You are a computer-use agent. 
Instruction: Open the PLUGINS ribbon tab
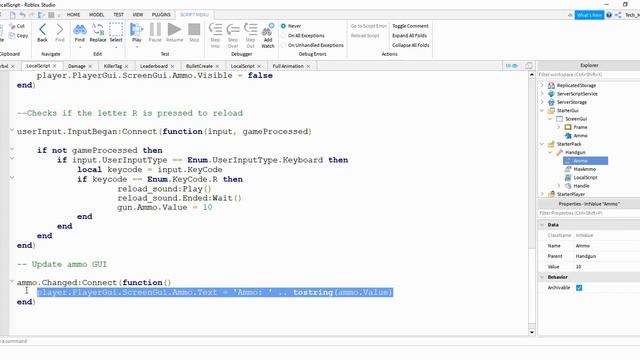coord(161,15)
